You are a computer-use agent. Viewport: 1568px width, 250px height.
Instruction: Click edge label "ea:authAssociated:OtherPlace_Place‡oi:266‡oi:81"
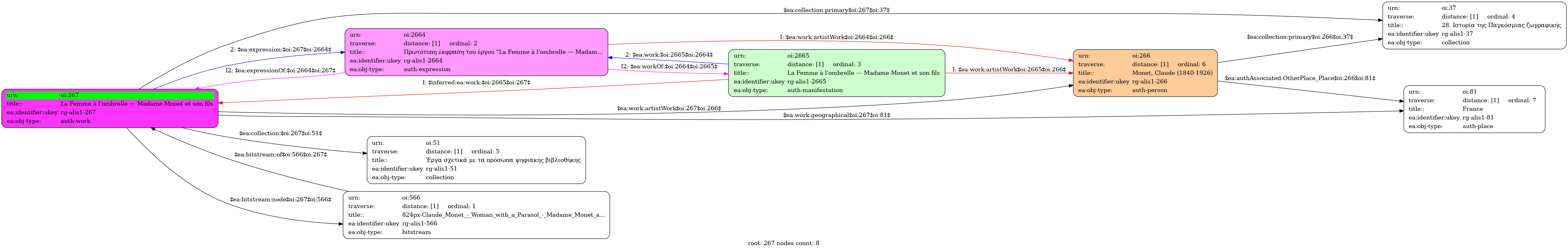click(1300, 78)
